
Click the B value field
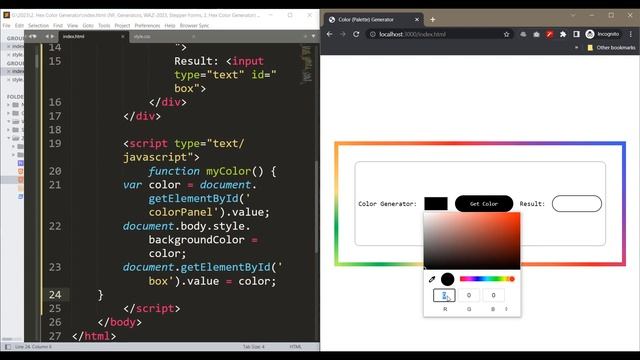click(493, 295)
